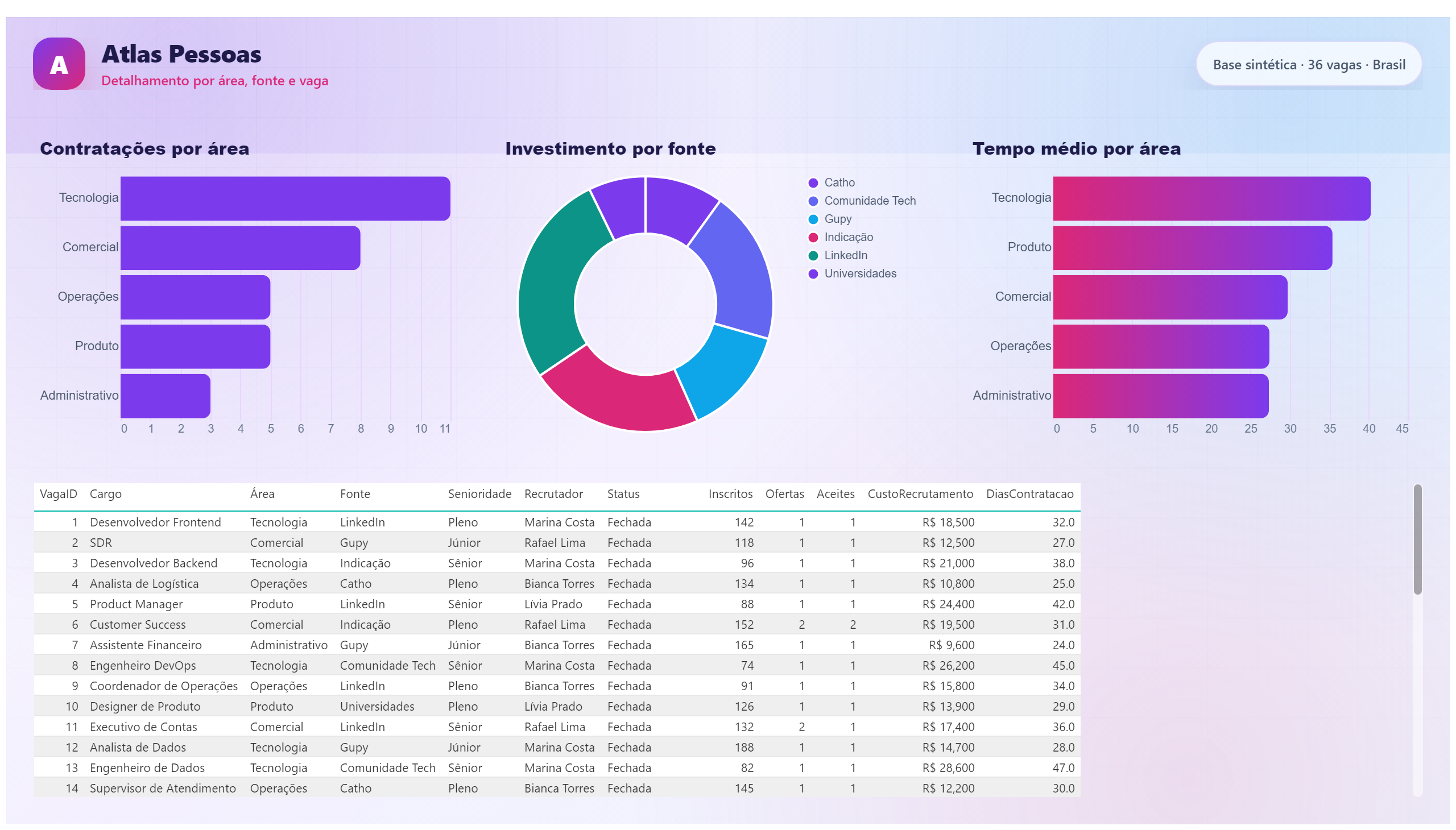Screen dimensions: 1456x830
Task: Select the LinkedIn legend entry
Action: point(837,255)
